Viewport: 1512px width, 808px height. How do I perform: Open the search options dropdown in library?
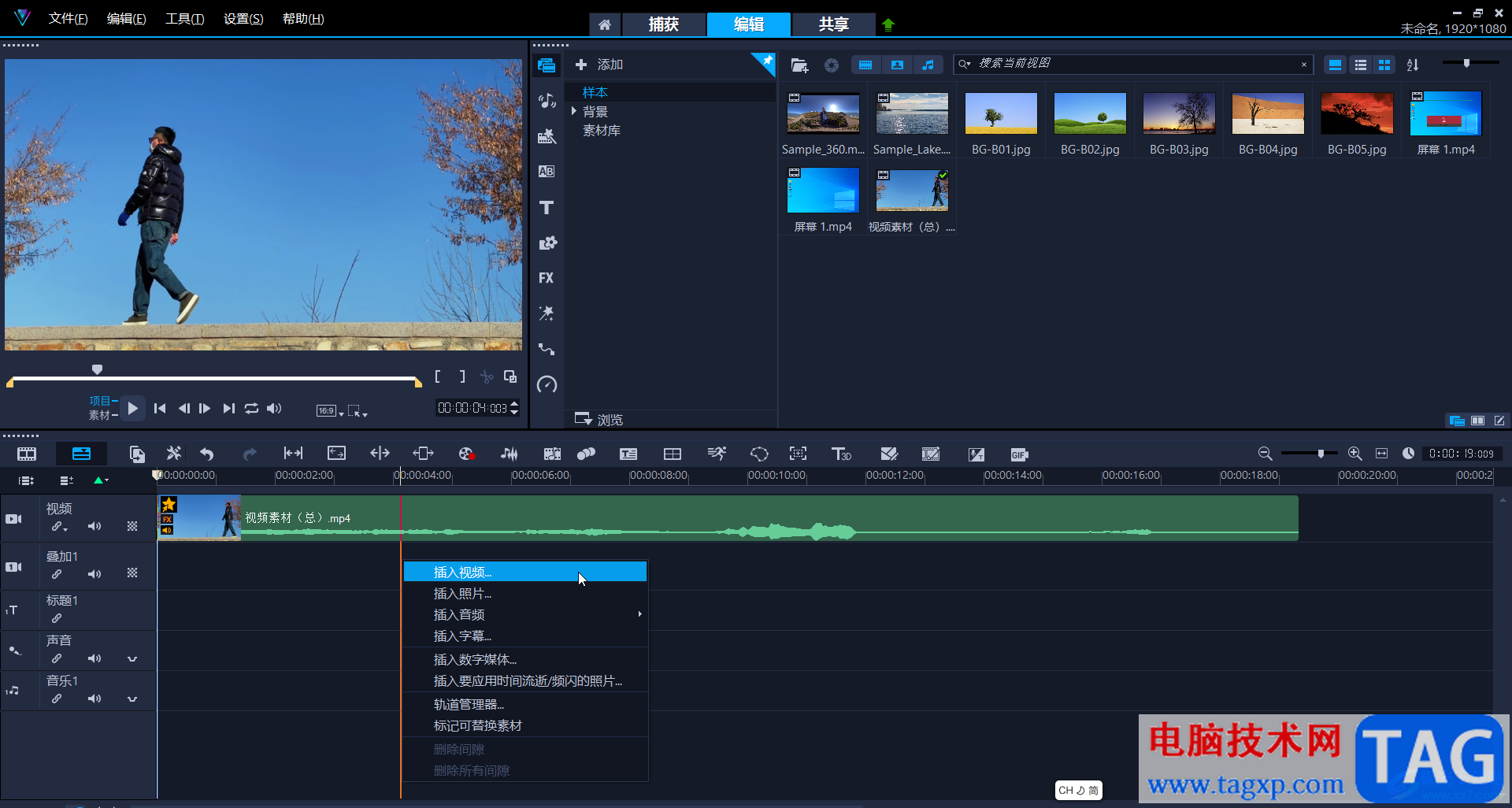(965, 64)
